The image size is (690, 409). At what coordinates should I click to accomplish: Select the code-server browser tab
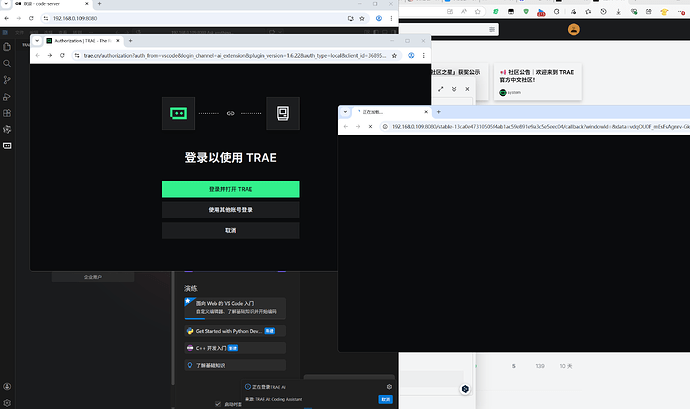pyautogui.click(x=51, y=4)
